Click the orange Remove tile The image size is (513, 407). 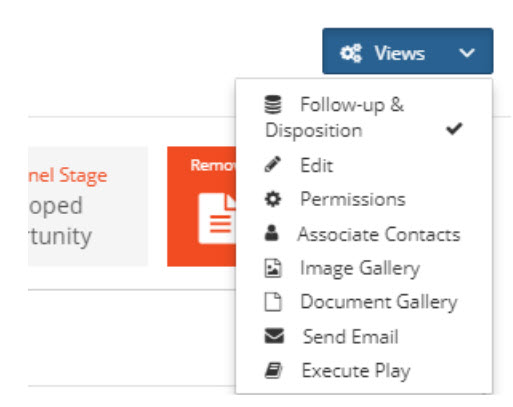(201, 206)
